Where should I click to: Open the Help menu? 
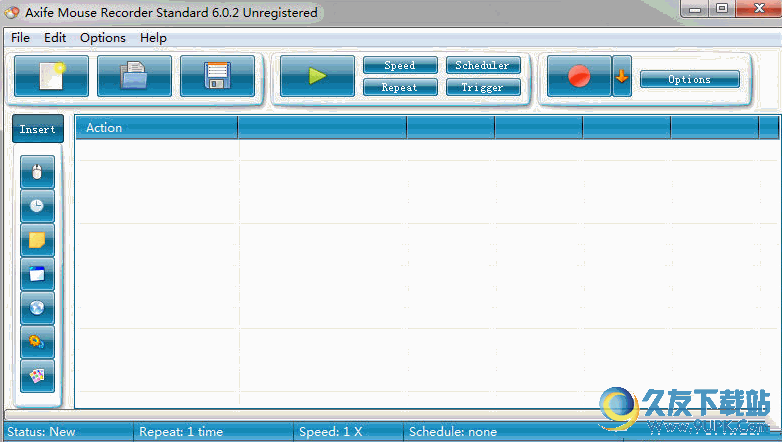153,38
